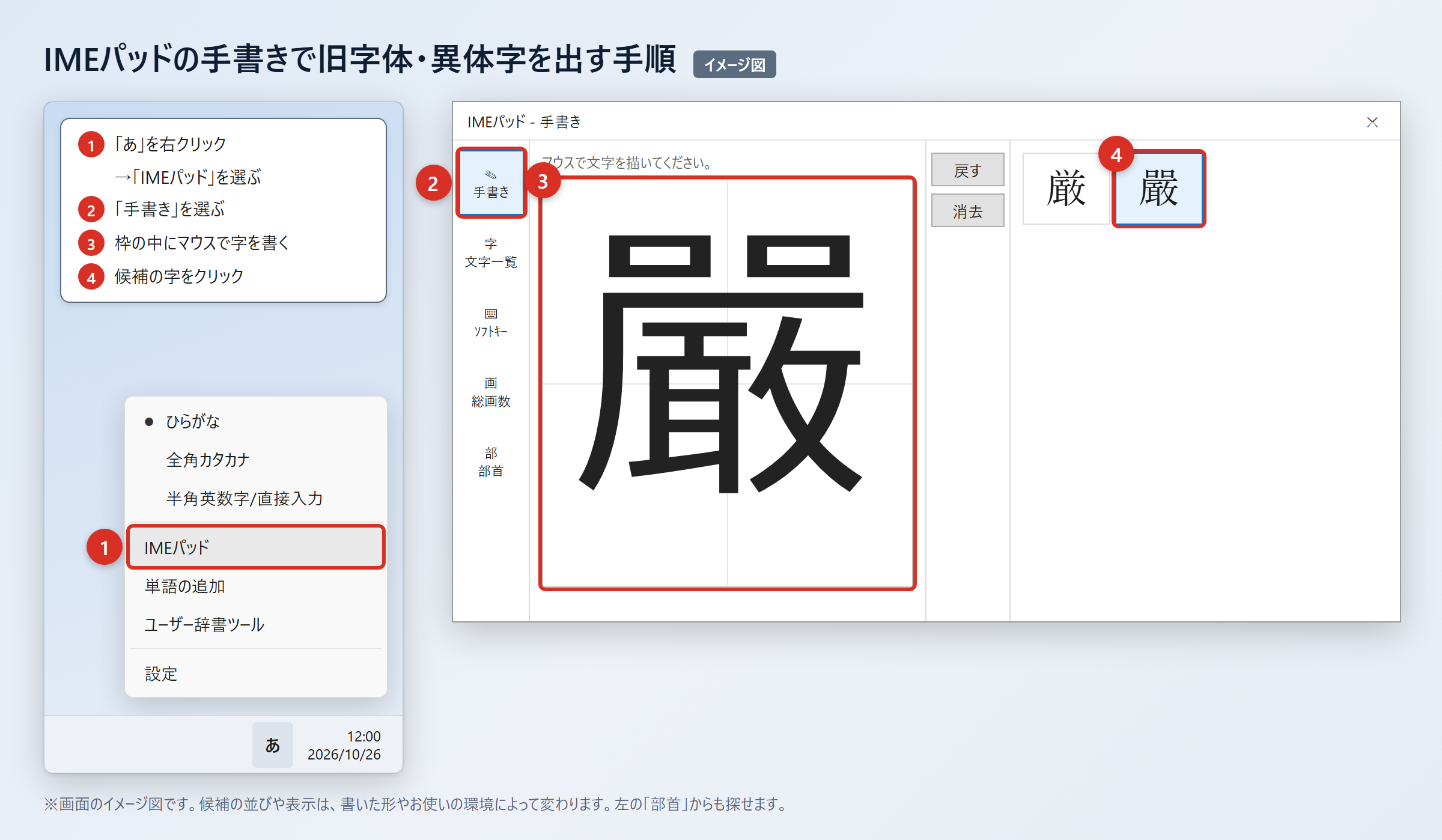Select ひらがな input mode
This screenshot has width=1442, height=840.
pyautogui.click(x=256, y=421)
